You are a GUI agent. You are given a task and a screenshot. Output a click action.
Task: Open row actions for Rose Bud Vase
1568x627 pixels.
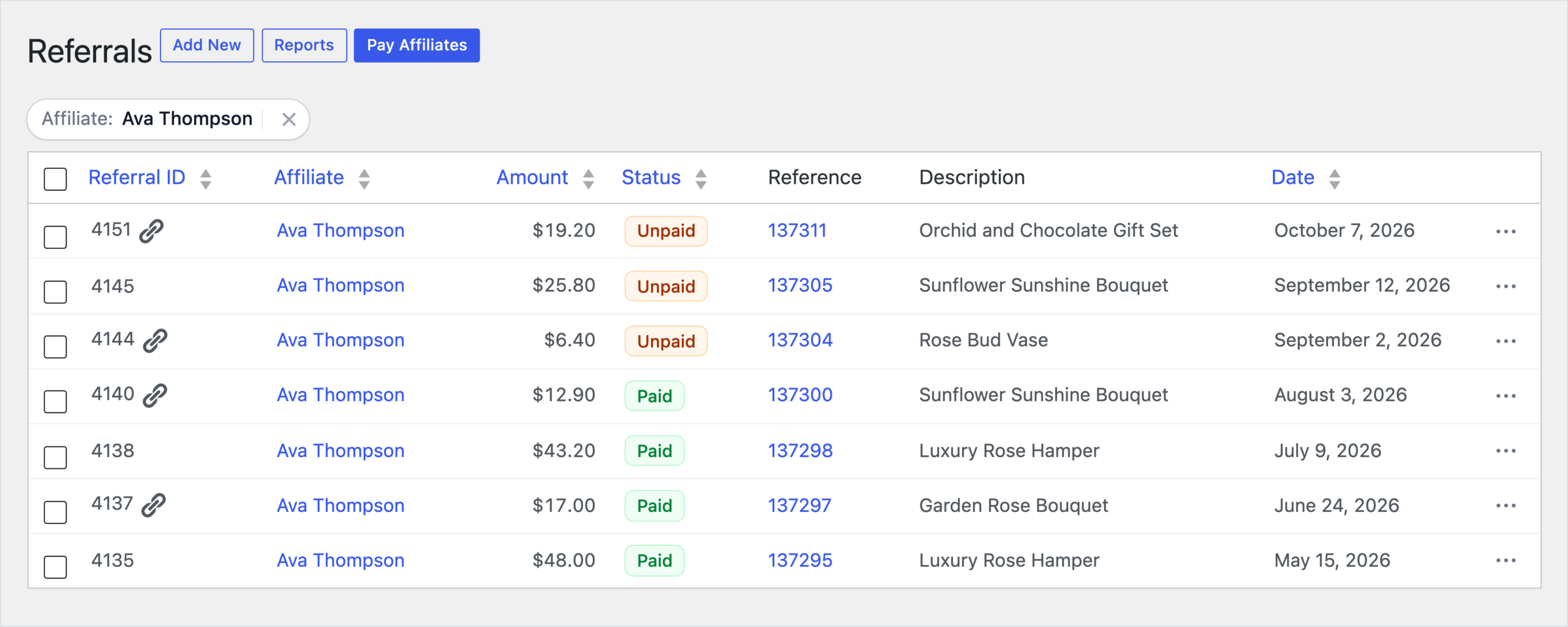1506,341
